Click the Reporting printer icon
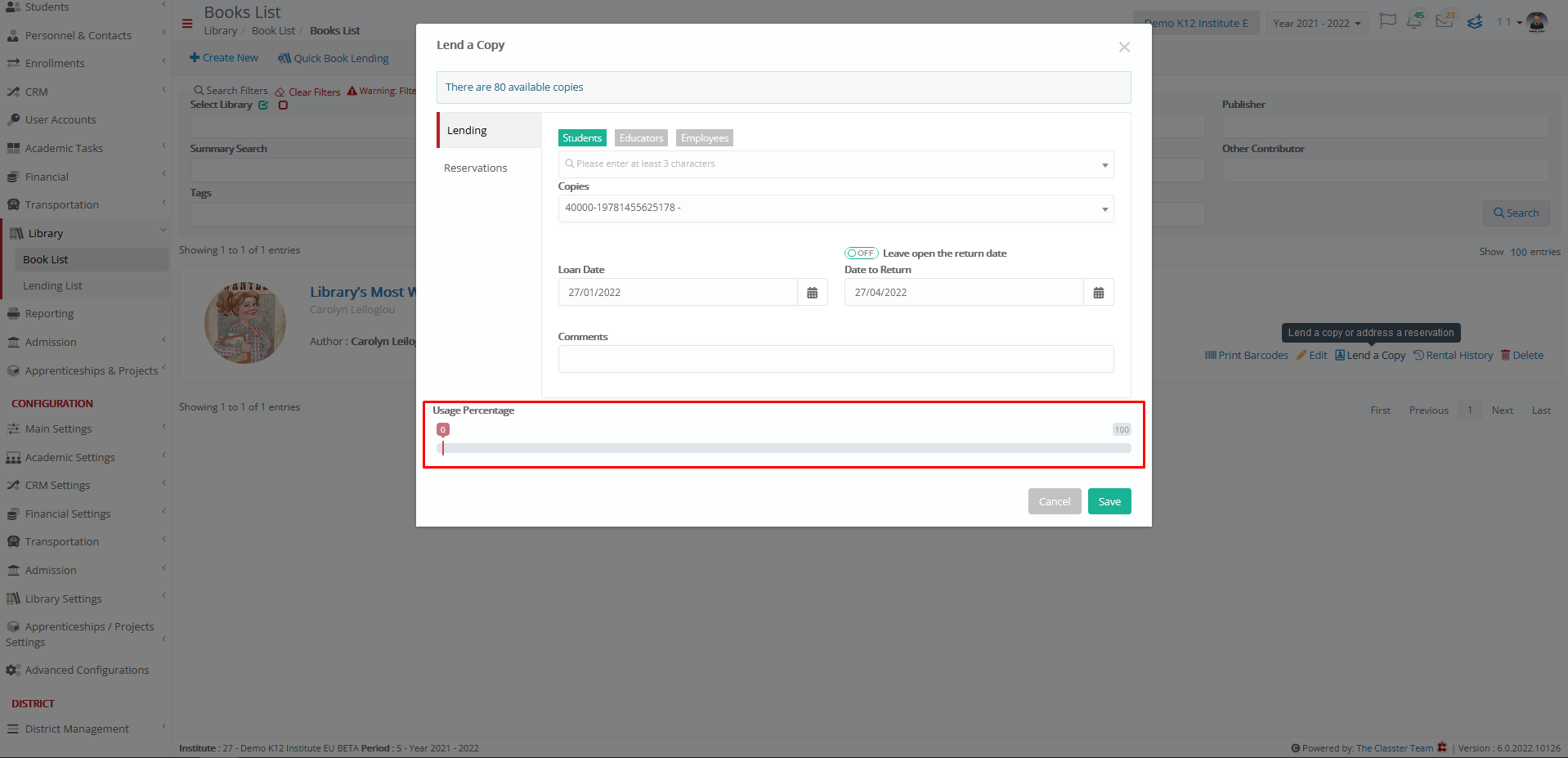This screenshot has height=758, width=1568. (x=13, y=313)
